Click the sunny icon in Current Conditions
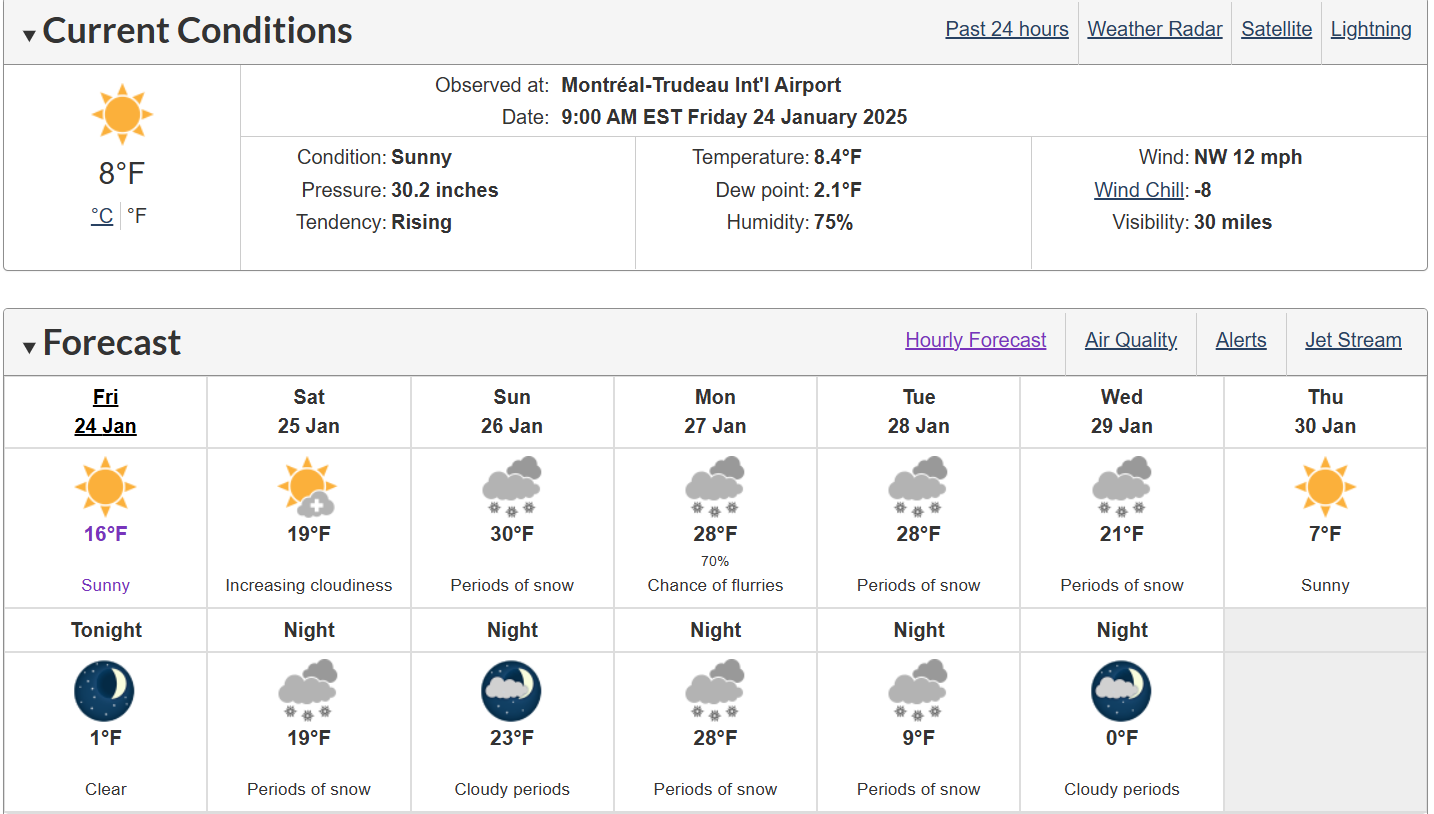Viewport: 1434px width, 814px height. coord(122,114)
